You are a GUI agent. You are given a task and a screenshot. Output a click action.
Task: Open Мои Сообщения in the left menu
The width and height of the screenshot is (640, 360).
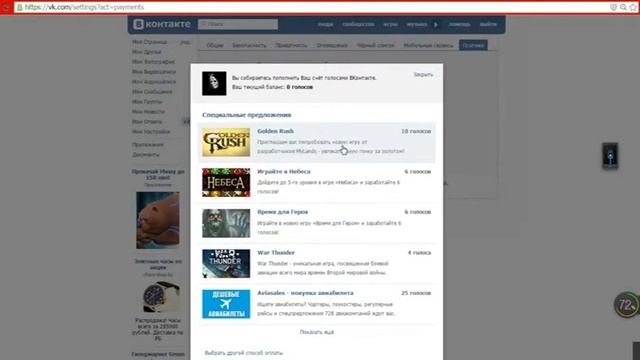[x=152, y=92]
